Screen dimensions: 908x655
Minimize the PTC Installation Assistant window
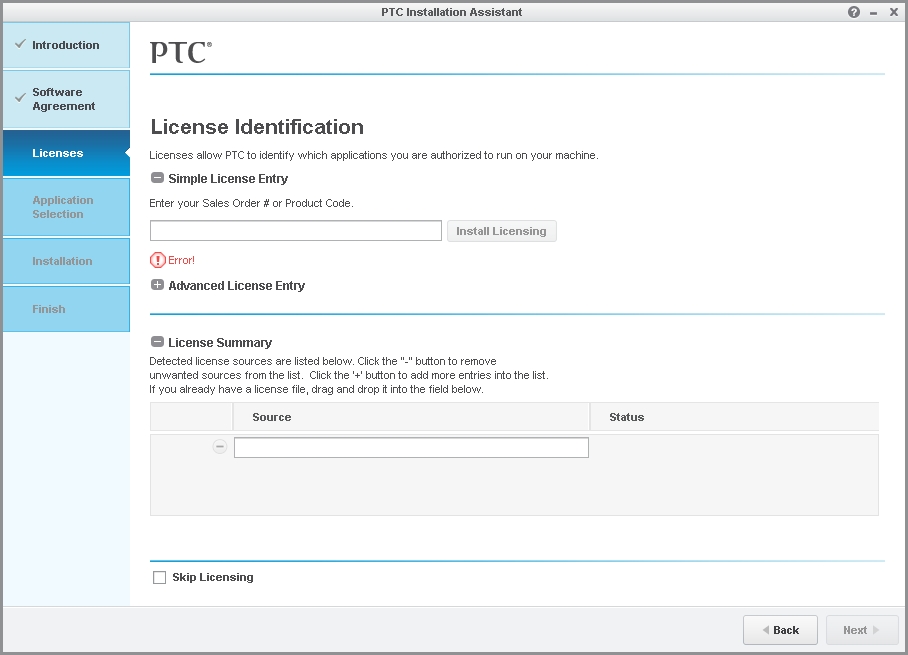coord(873,13)
